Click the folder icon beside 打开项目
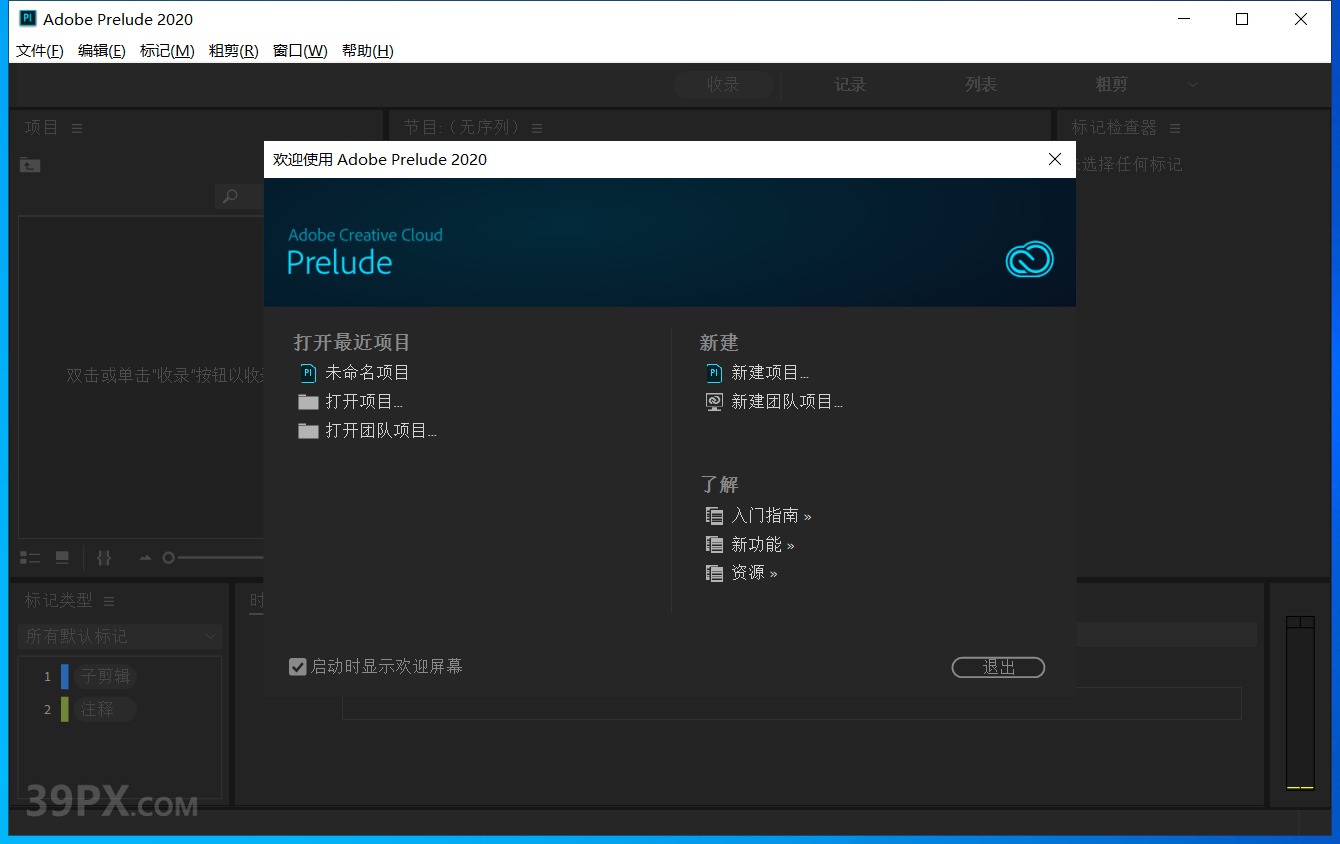 point(308,402)
